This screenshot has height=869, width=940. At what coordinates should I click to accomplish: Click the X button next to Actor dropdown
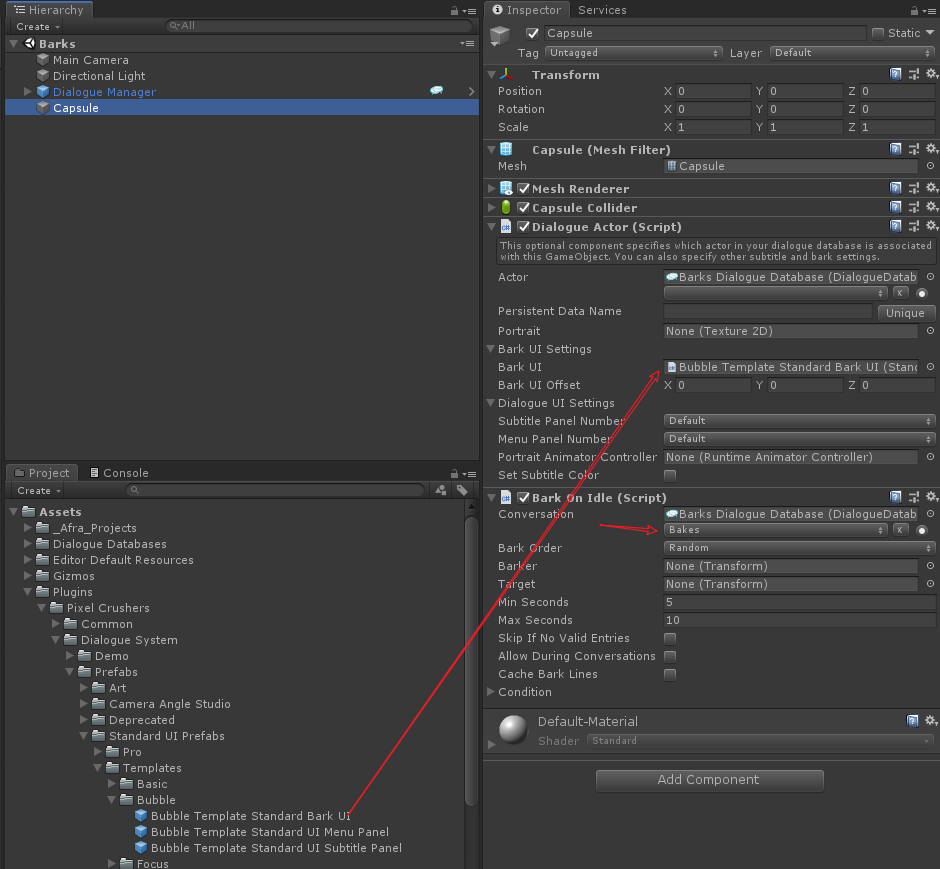(x=899, y=293)
